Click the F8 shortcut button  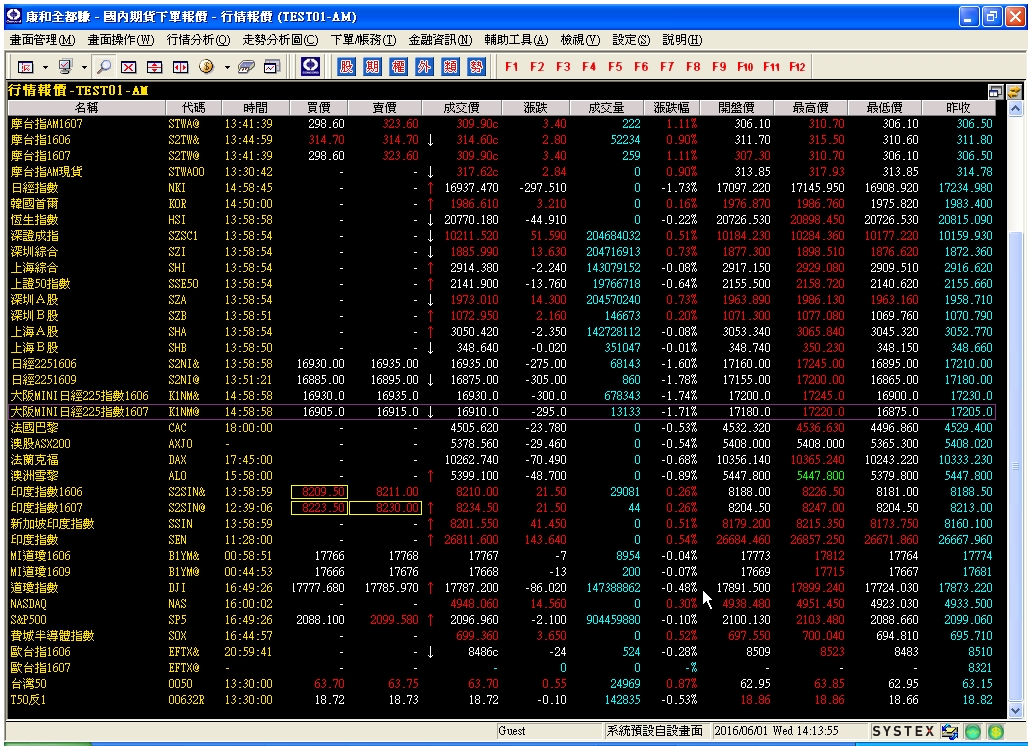click(693, 67)
